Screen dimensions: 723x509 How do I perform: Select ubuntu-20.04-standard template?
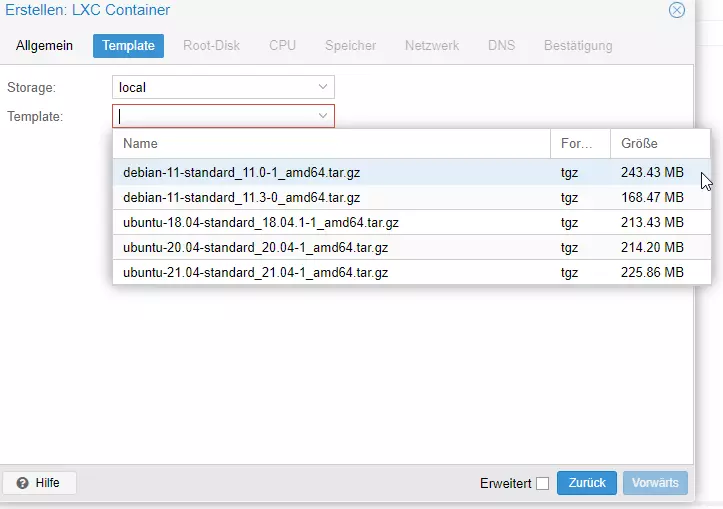(255, 247)
